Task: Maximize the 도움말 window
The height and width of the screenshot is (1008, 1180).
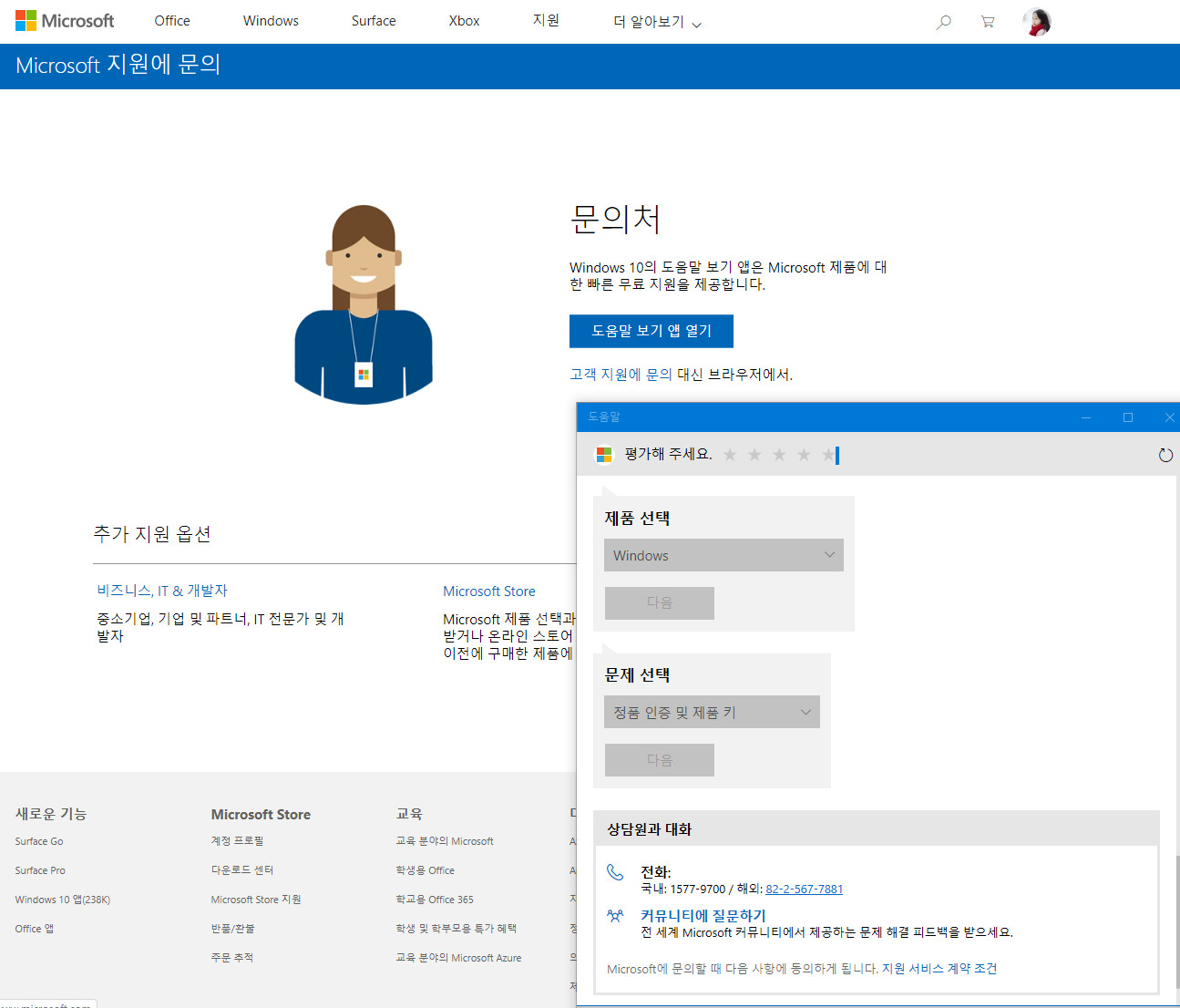Action: coord(1128,417)
